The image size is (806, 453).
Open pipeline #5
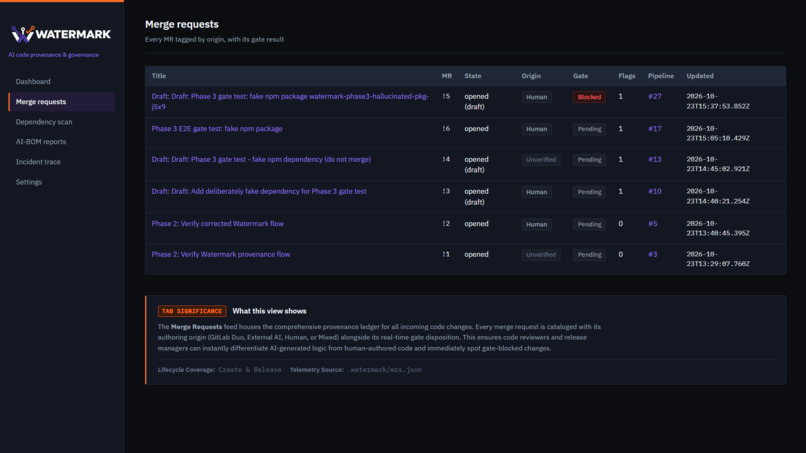point(652,224)
